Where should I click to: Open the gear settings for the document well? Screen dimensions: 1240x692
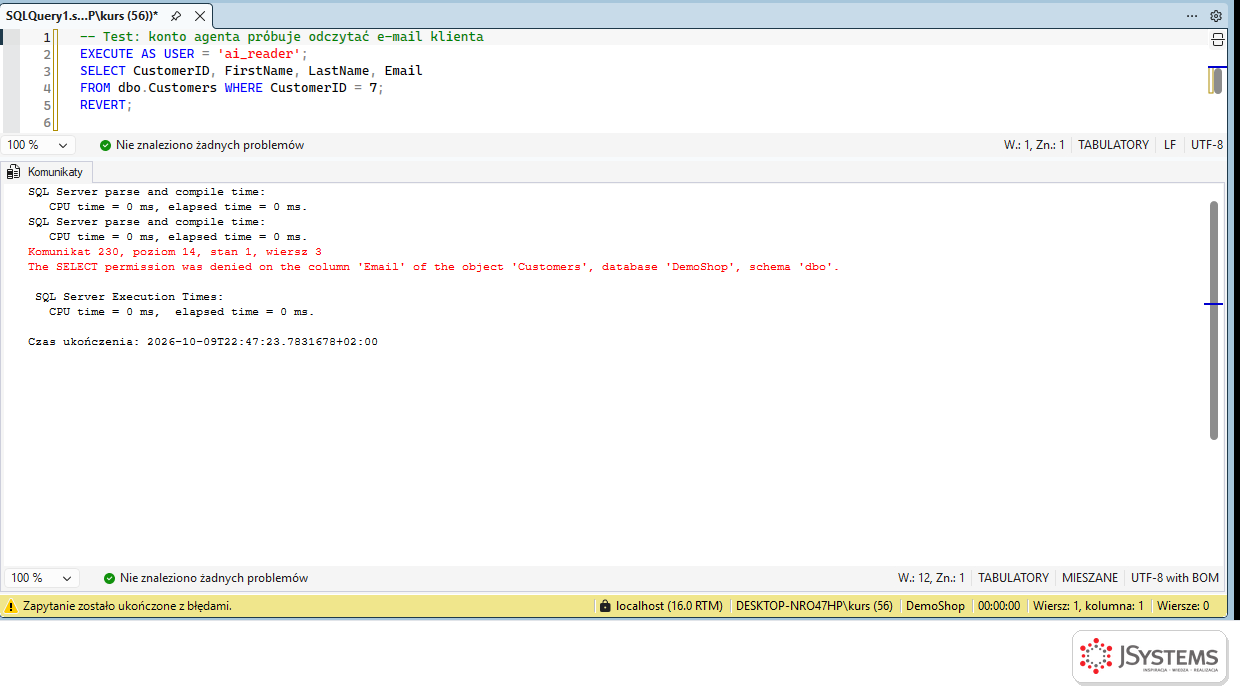click(1216, 16)
